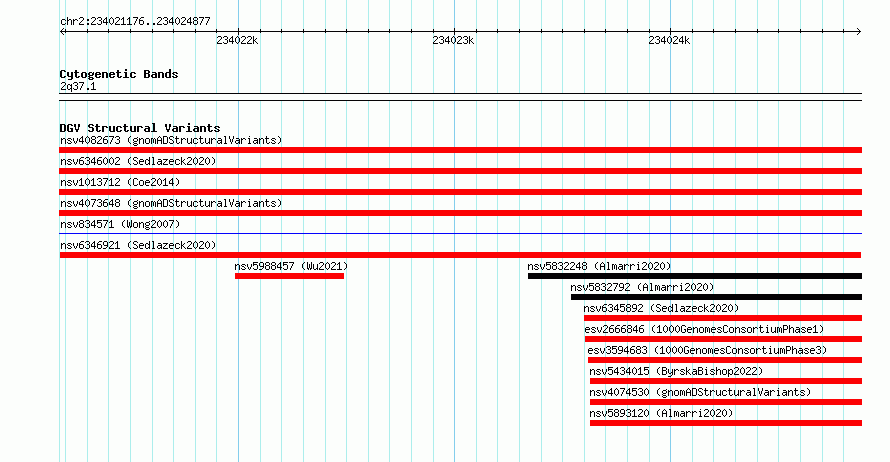Open nsv1013712 (Coe2014) variant label
The height and width of the screenshot is (462, 890).
120,182
